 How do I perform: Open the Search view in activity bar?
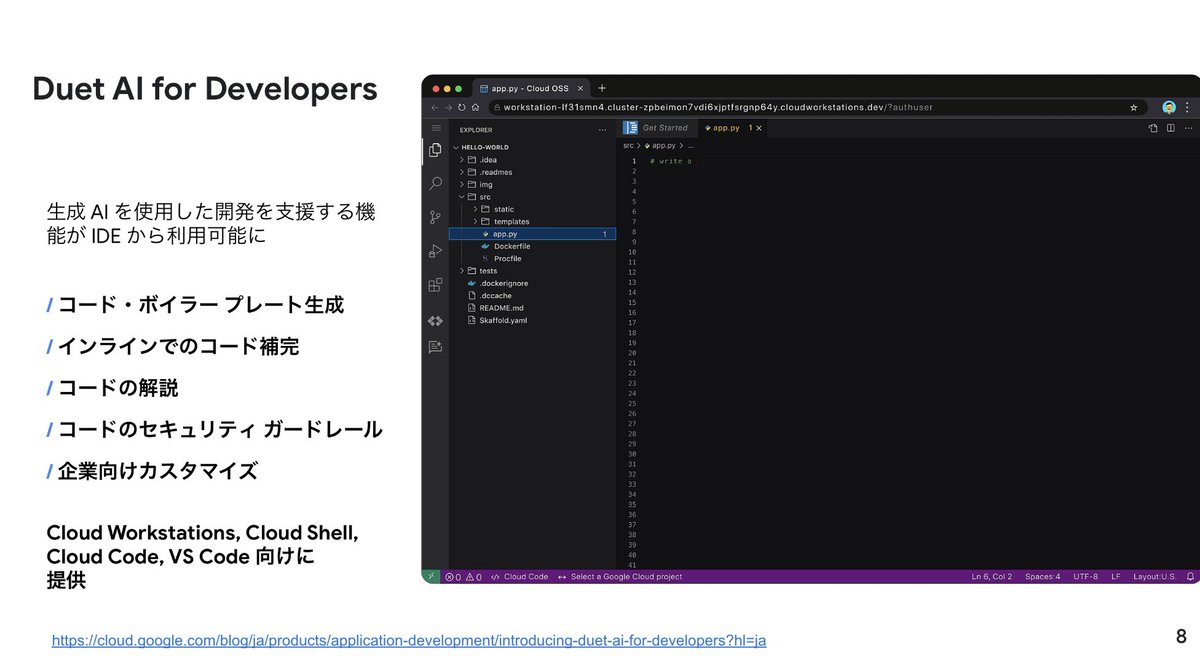[x=435, y=184]
